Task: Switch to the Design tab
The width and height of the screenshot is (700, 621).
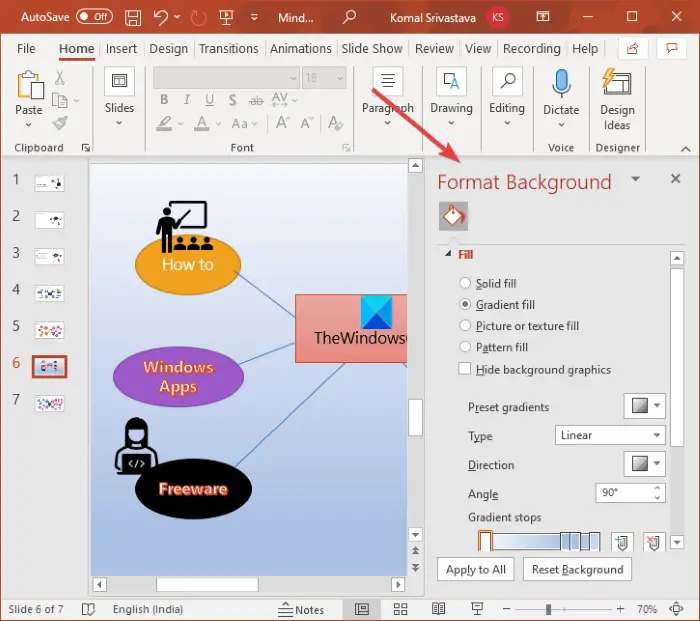Action: point(168,48)
